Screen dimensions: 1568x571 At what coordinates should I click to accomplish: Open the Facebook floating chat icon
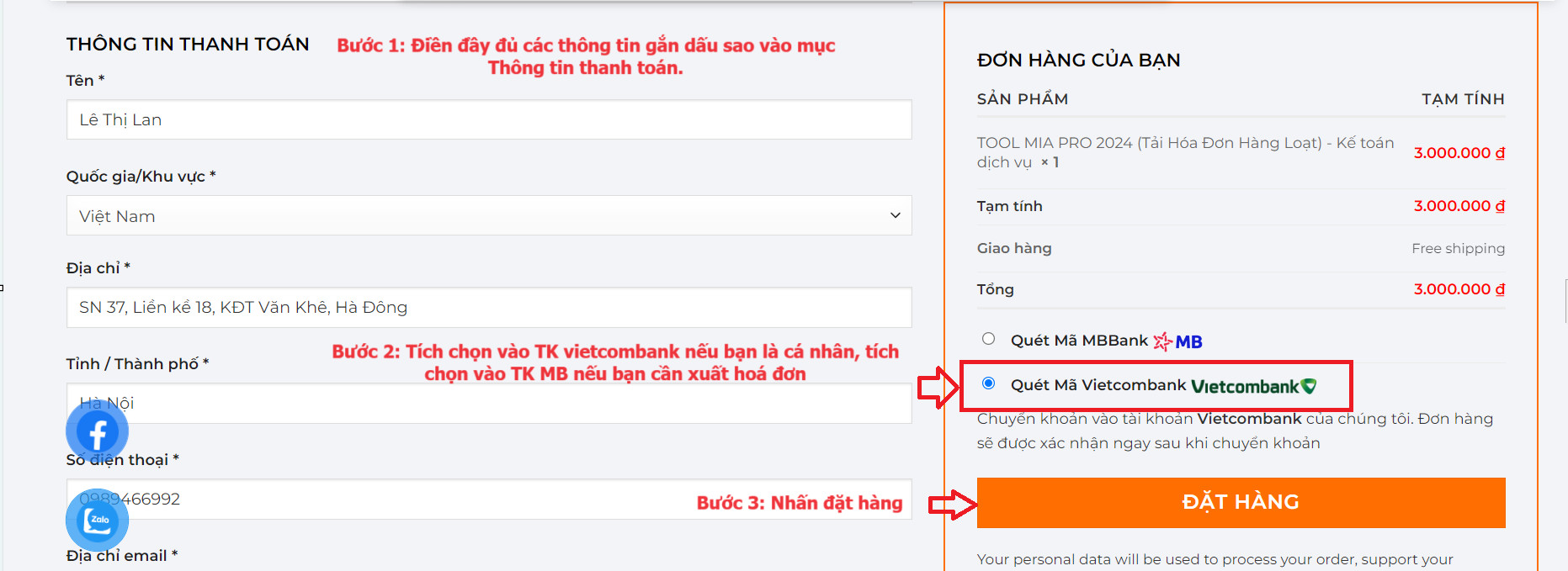97,431
